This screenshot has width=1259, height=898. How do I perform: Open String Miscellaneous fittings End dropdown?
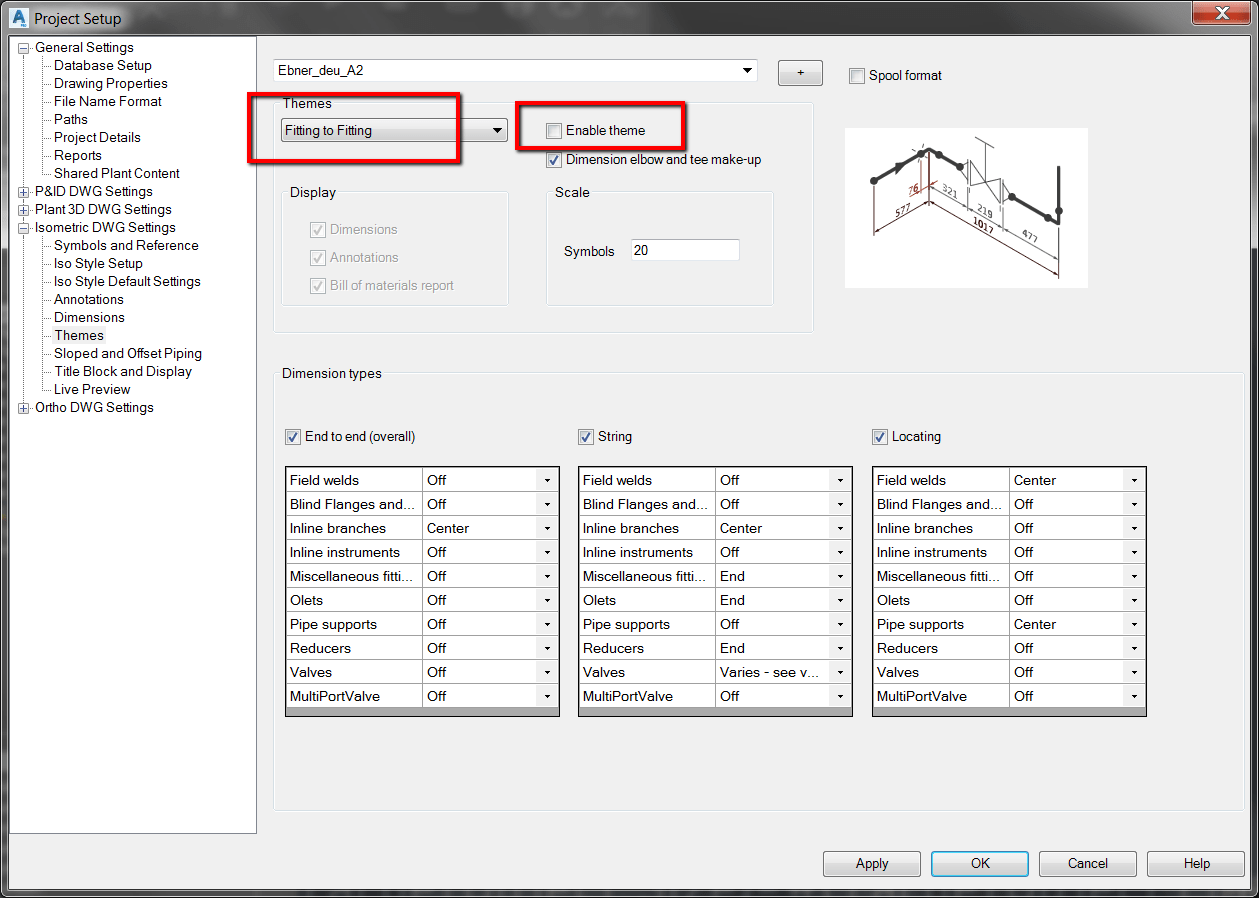click(841, 577)
